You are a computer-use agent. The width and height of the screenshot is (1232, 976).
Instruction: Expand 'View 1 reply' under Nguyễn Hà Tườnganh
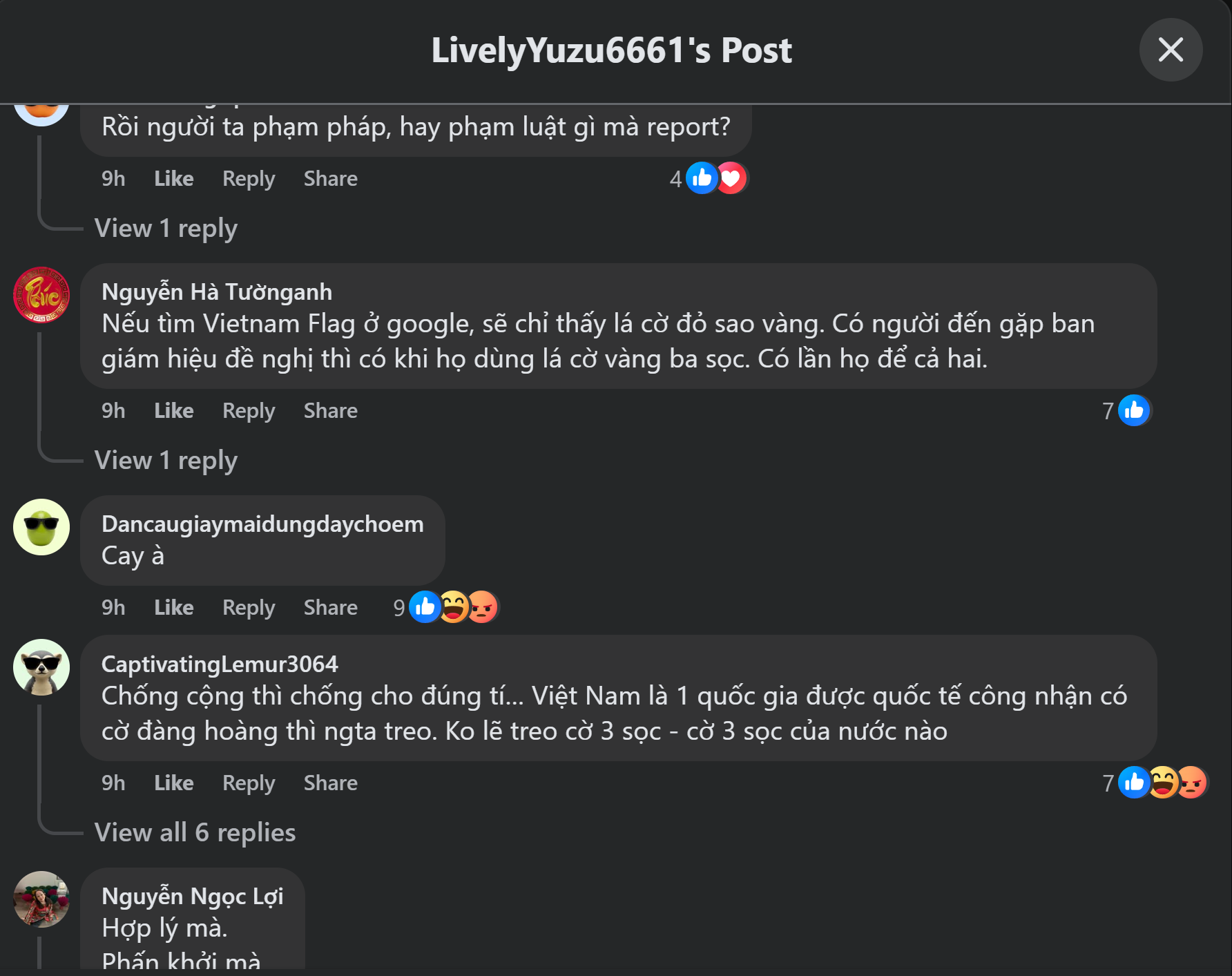click(166, 460)
